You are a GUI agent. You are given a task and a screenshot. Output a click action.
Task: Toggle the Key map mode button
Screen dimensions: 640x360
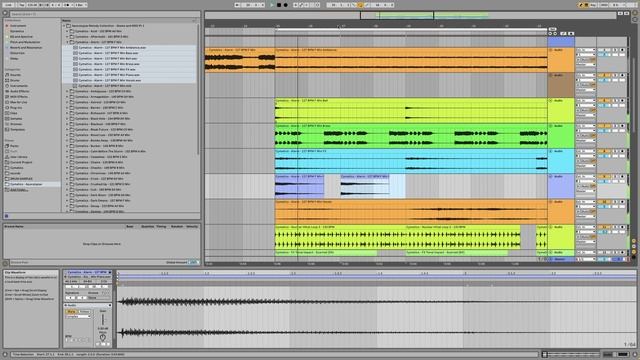[x=593, y=5]
